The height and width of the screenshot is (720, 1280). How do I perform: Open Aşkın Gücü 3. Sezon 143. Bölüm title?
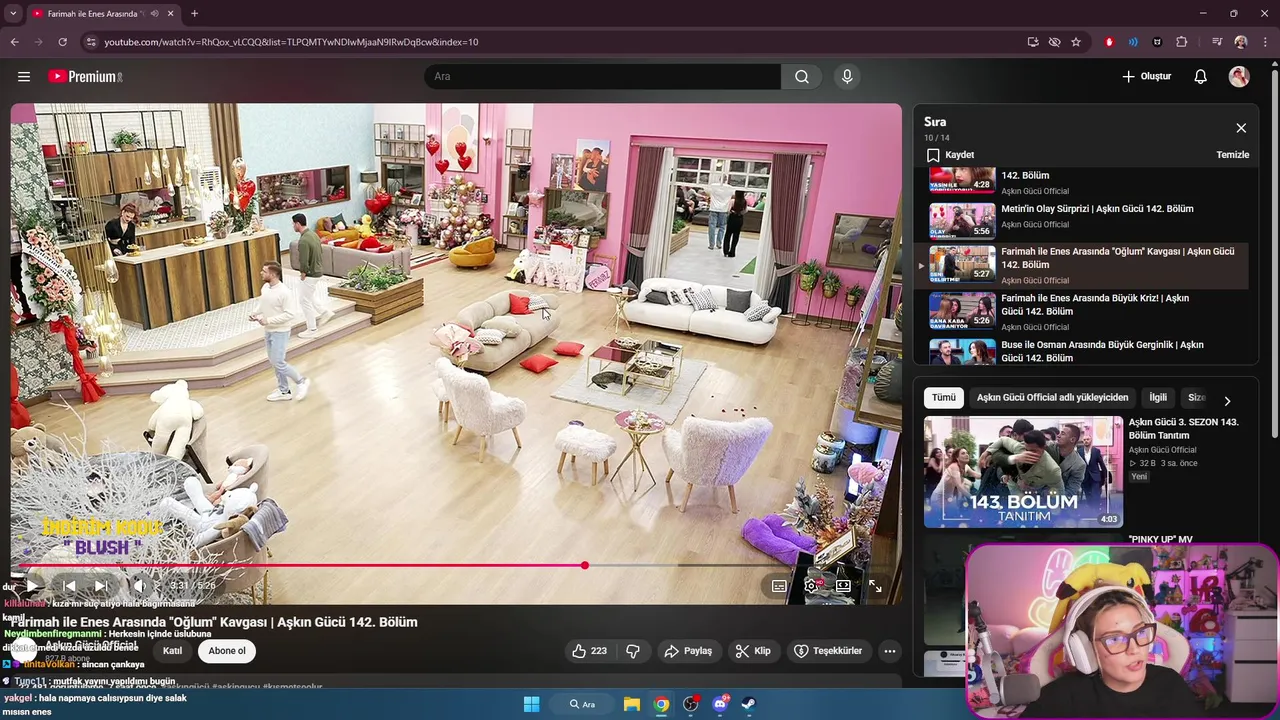(1184, 429)
